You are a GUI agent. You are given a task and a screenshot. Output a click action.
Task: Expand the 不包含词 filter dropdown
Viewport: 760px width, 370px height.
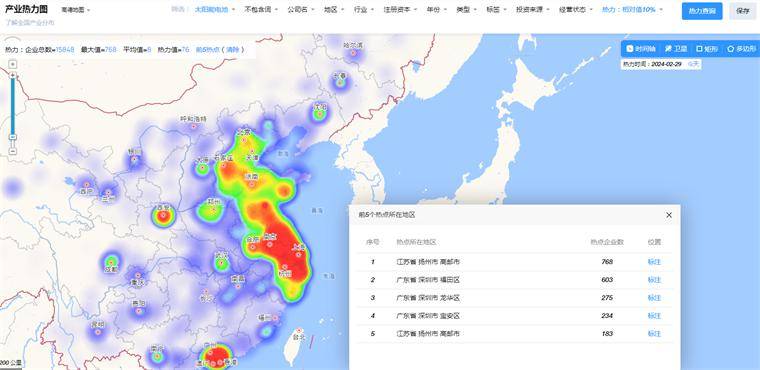point(261,10)
